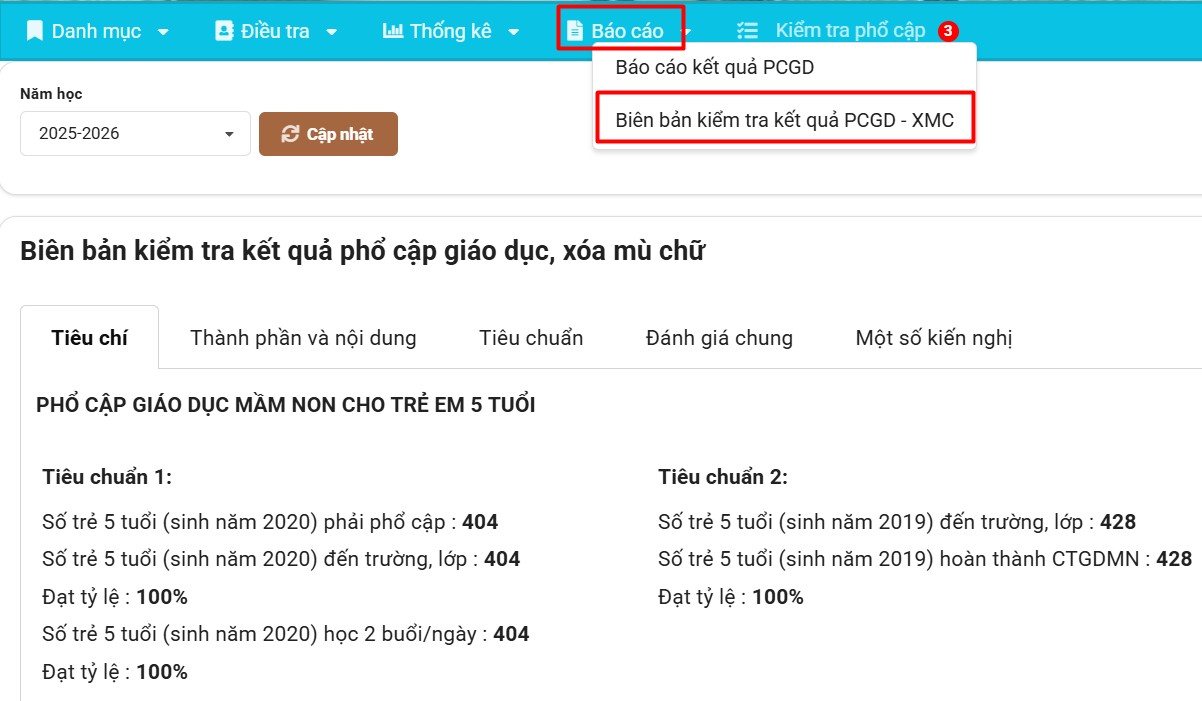Go to the Đánh giá chung tab
This screenshot has width=1202, height=701.
tap(719, 338)
